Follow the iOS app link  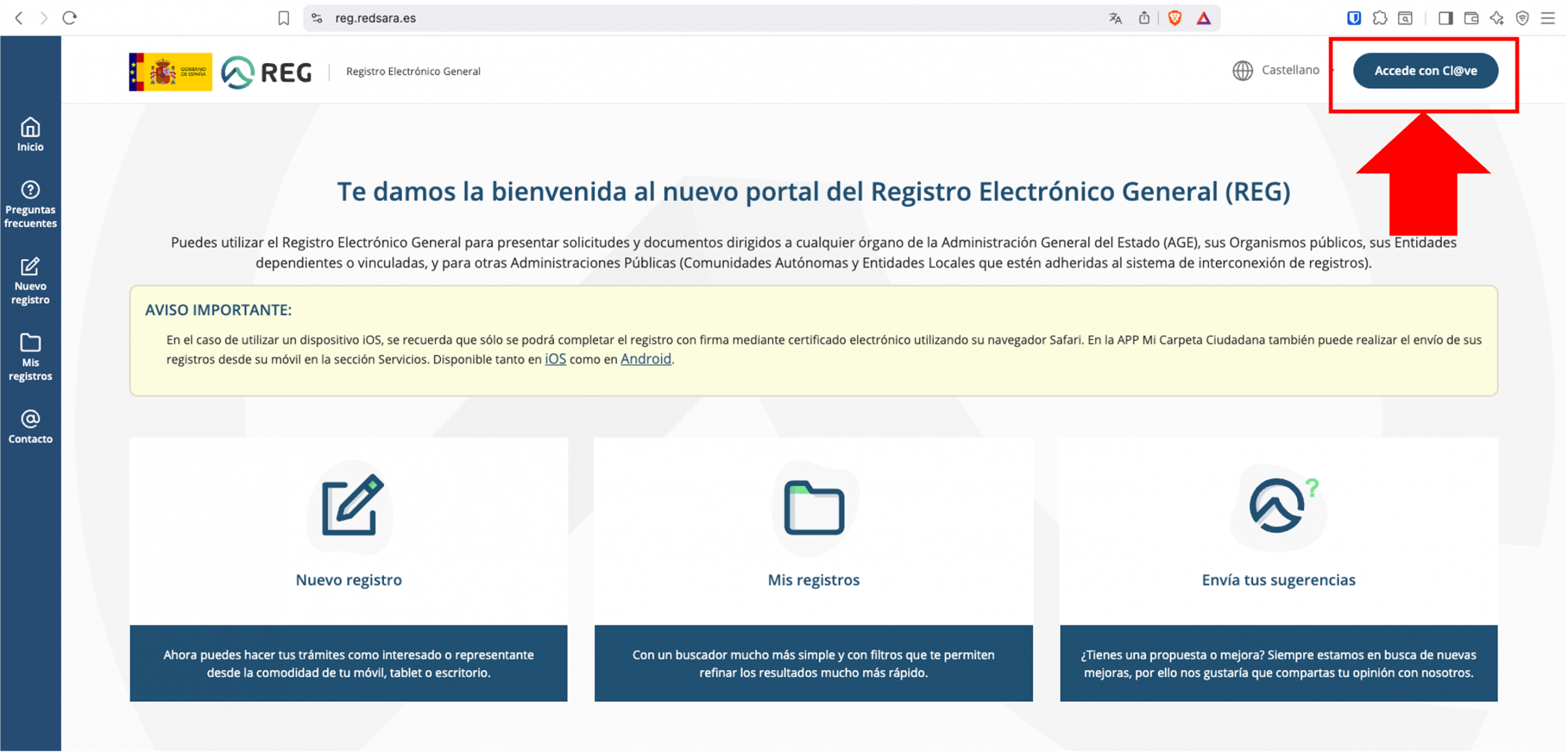click(555, 359)
